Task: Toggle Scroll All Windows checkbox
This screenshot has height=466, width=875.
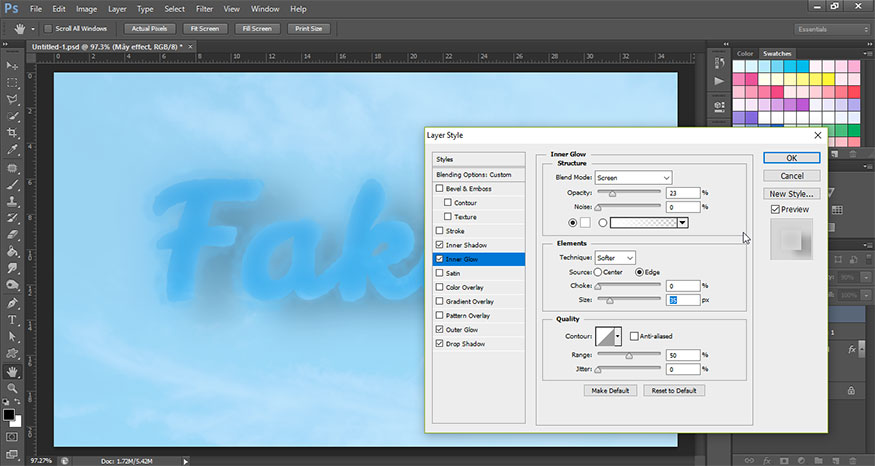Action: 48,28
